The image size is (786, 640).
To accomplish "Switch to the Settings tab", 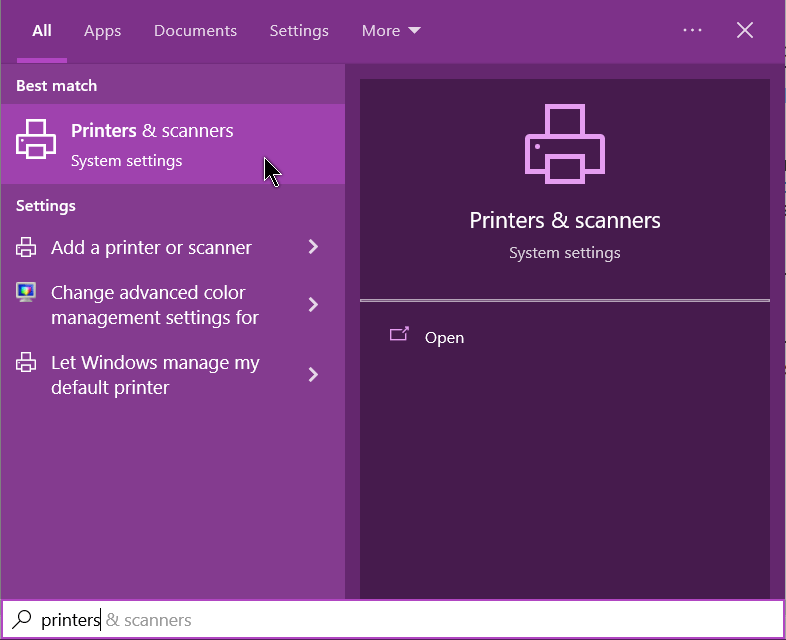I will (299, 31).
